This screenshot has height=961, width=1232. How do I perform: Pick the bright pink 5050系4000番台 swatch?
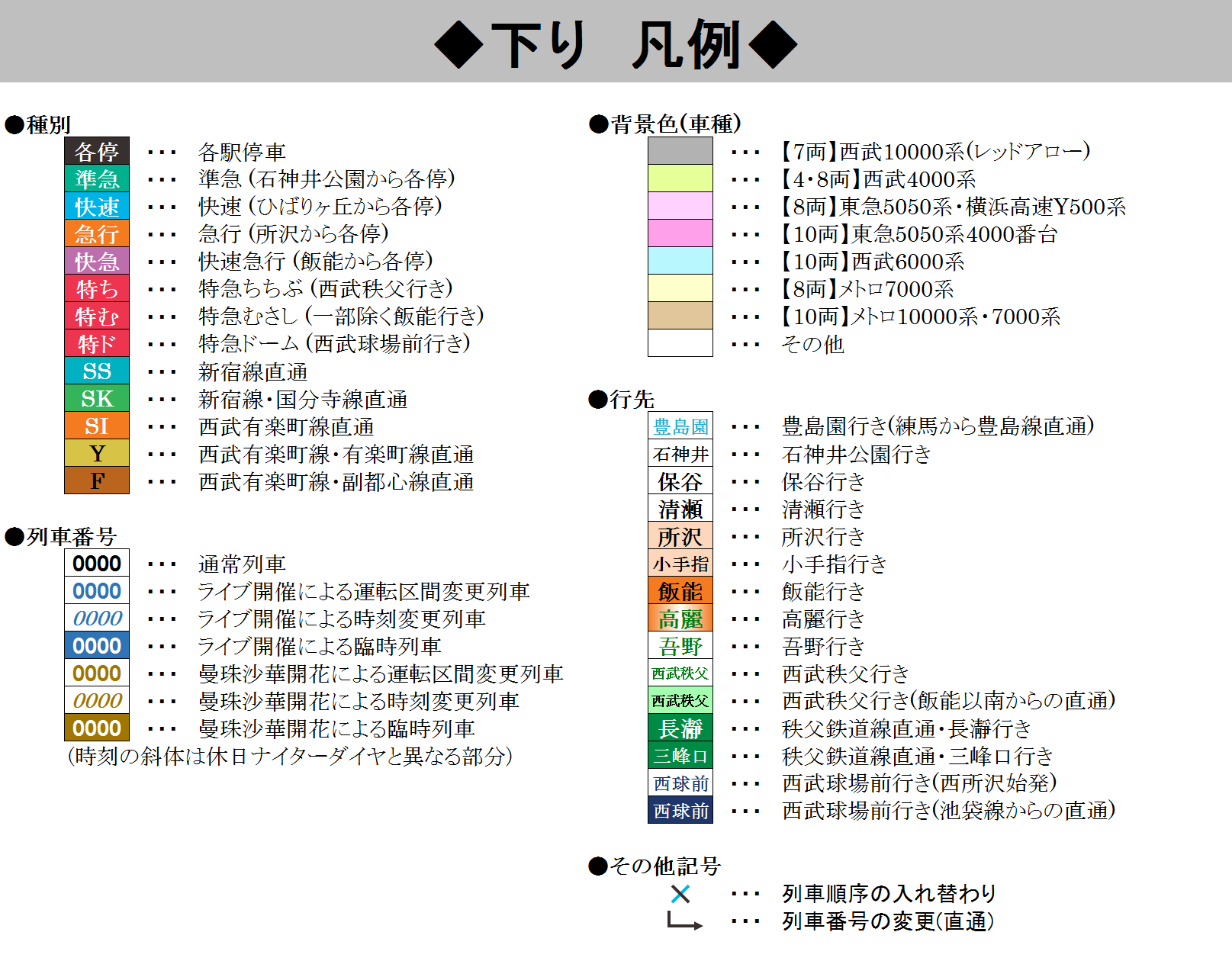coord(680,233)
